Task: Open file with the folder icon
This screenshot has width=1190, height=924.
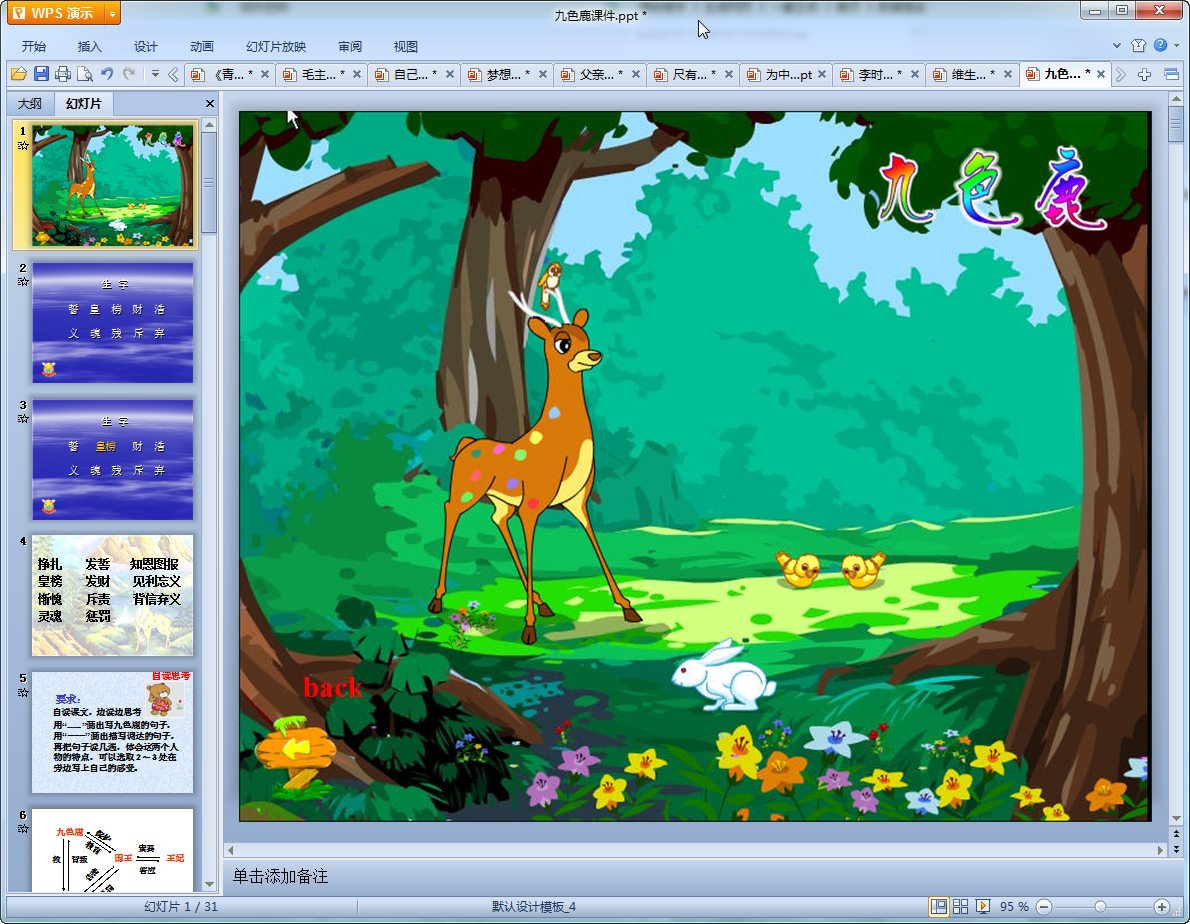Action: click(19, 74)
